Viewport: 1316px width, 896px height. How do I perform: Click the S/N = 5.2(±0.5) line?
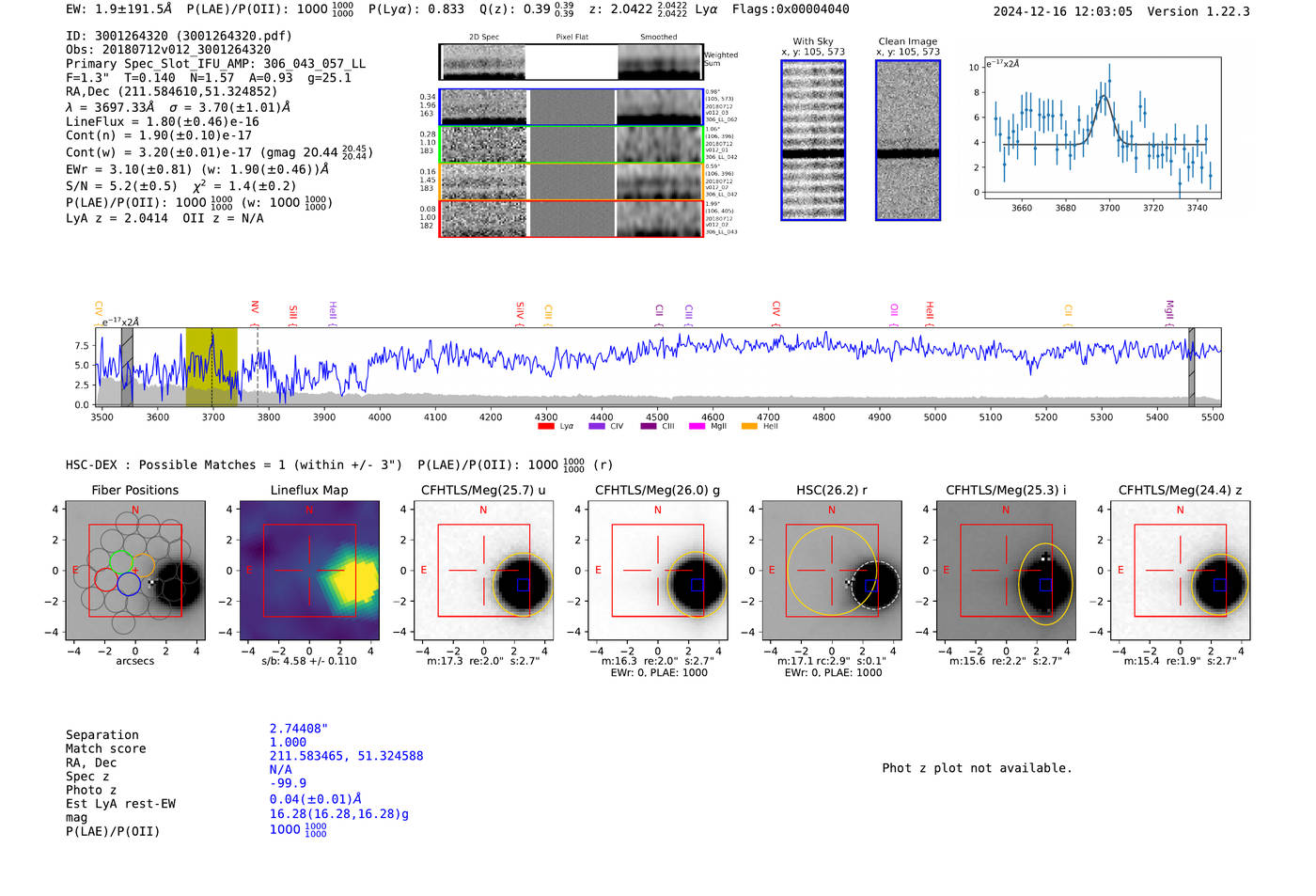click(x=180, y=186)
